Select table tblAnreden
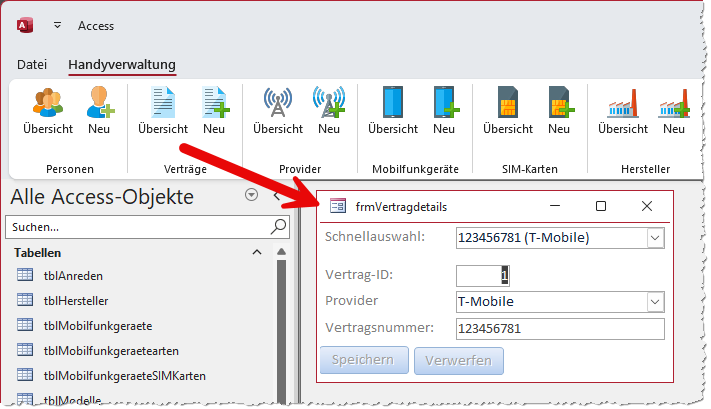Image resolution: width=711 pixels, height=409 pixels. pyautogui.click(x=73, y=276)
